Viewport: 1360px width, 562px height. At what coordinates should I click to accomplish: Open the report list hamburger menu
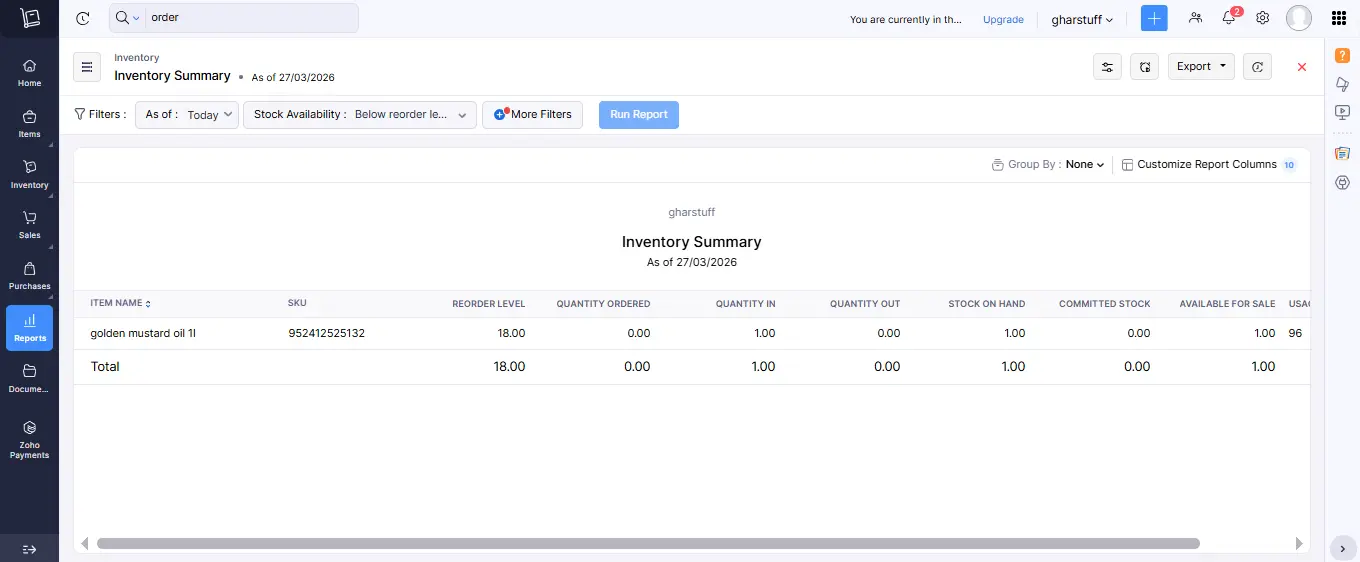[x=87, y=67]
